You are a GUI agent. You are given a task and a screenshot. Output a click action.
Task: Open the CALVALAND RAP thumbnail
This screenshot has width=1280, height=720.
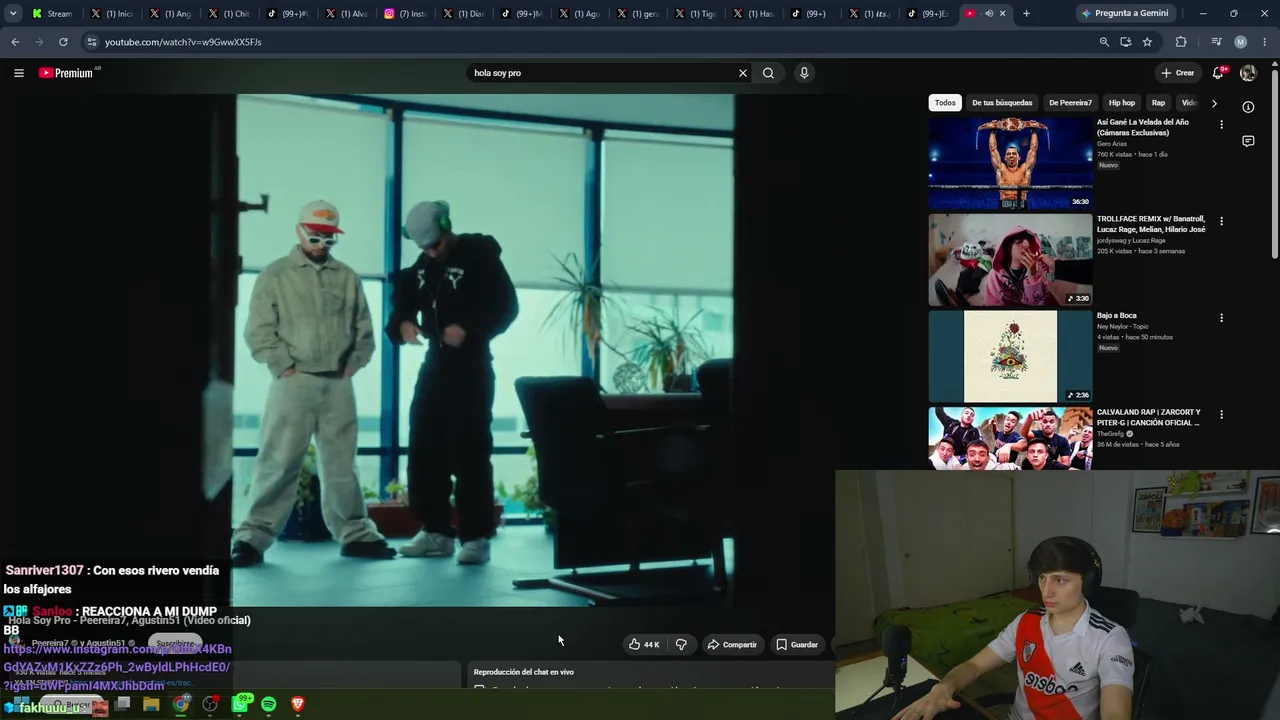coord(1010,438)
